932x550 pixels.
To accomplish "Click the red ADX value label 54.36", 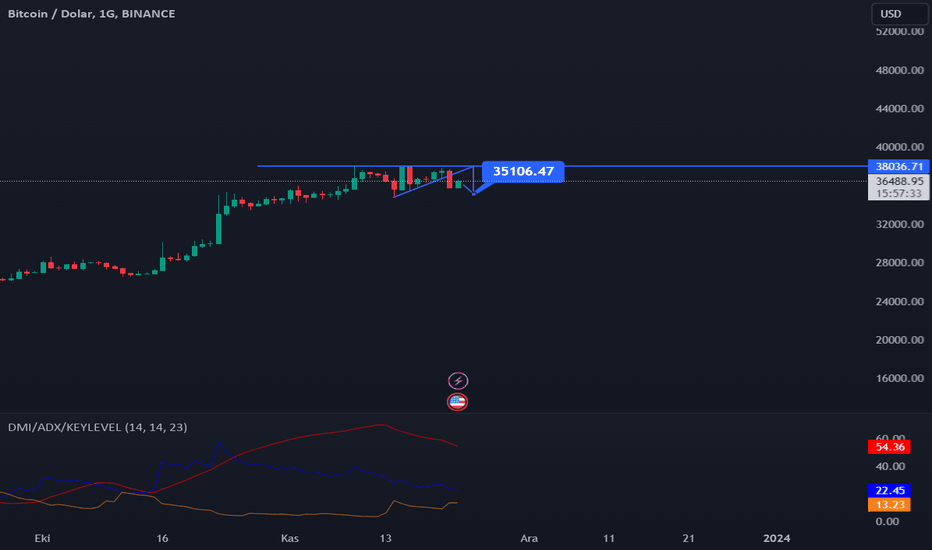I will pos(889,447).
